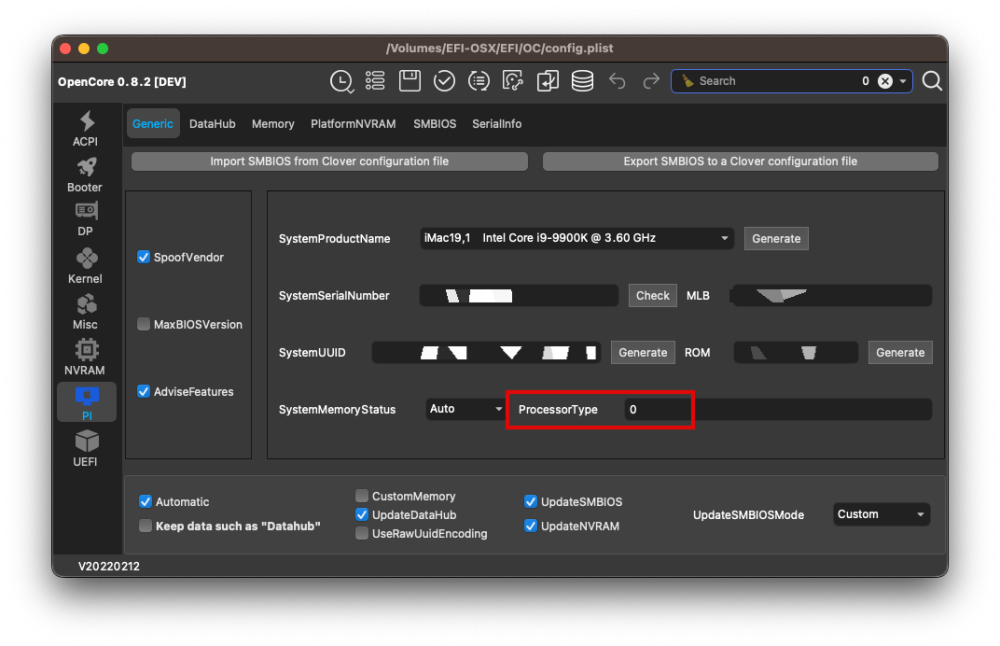1000x646 pixels.
Task: Click the V20220212 version label
Action: (x=109, y=566)
